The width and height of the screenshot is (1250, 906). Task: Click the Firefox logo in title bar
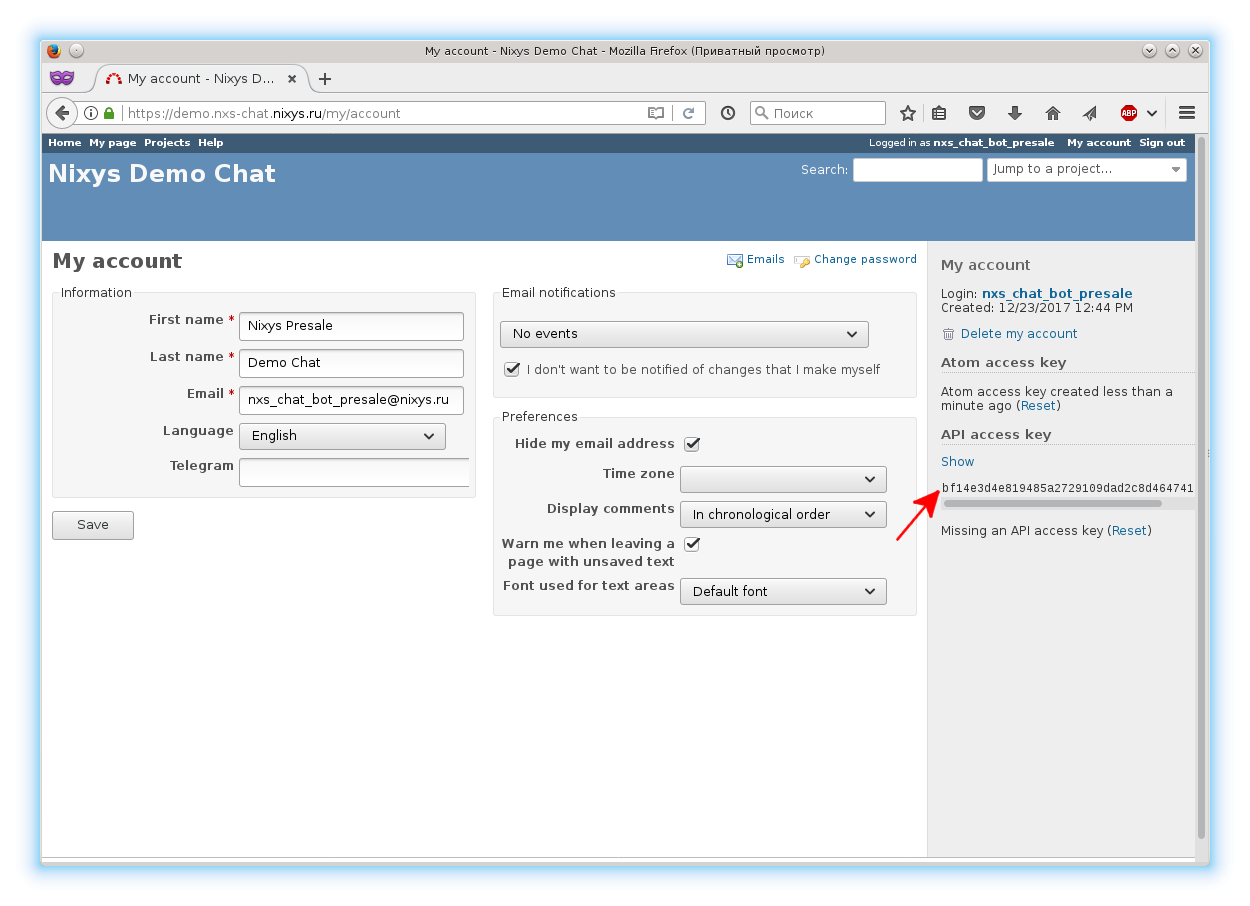coord(54,51)
